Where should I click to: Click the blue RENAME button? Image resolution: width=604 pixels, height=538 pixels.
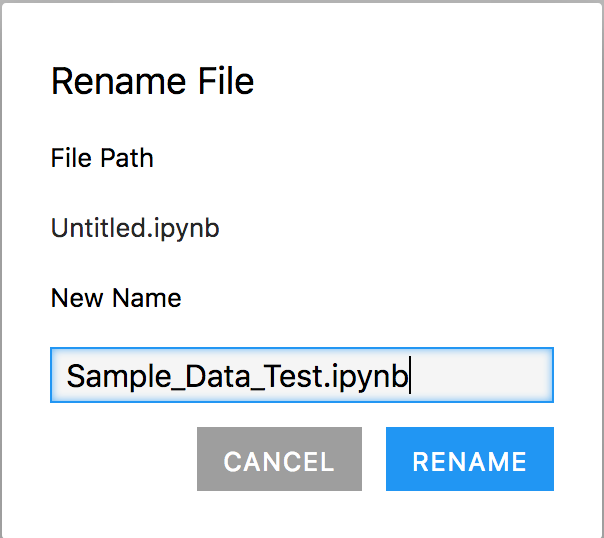click(x=470, y=459)
